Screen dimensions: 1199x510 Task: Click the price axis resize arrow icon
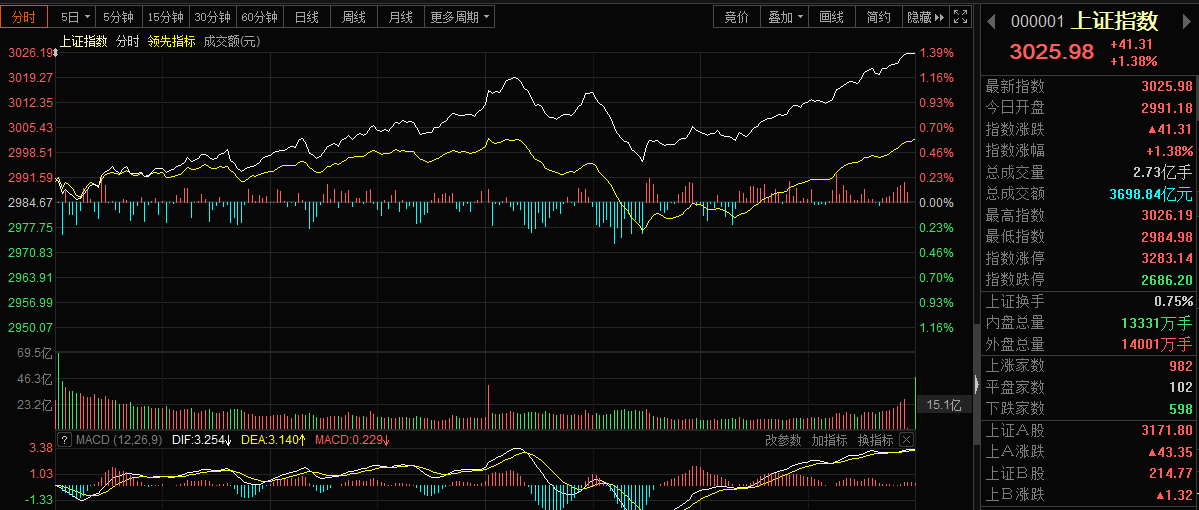(54, 53)
